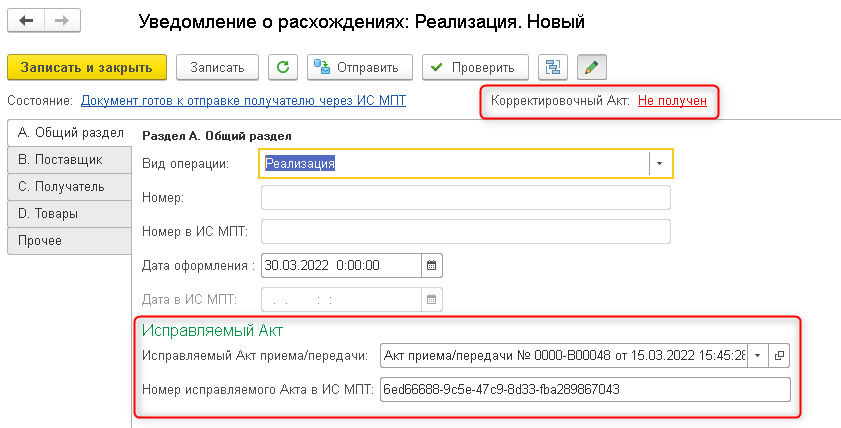Click the red Не получен link
The width and height of the screenshot is (841, 428).
click(x=672, y=100)
